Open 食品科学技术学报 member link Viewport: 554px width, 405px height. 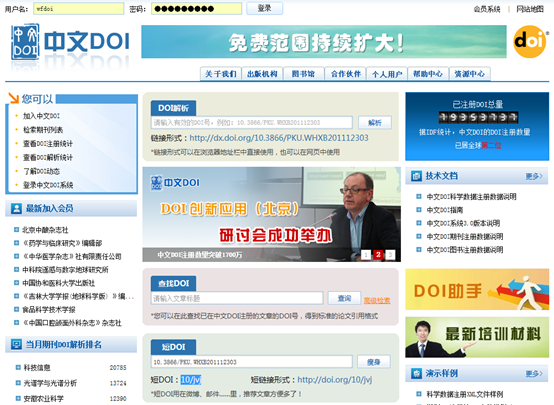click(x=49, y=310)
